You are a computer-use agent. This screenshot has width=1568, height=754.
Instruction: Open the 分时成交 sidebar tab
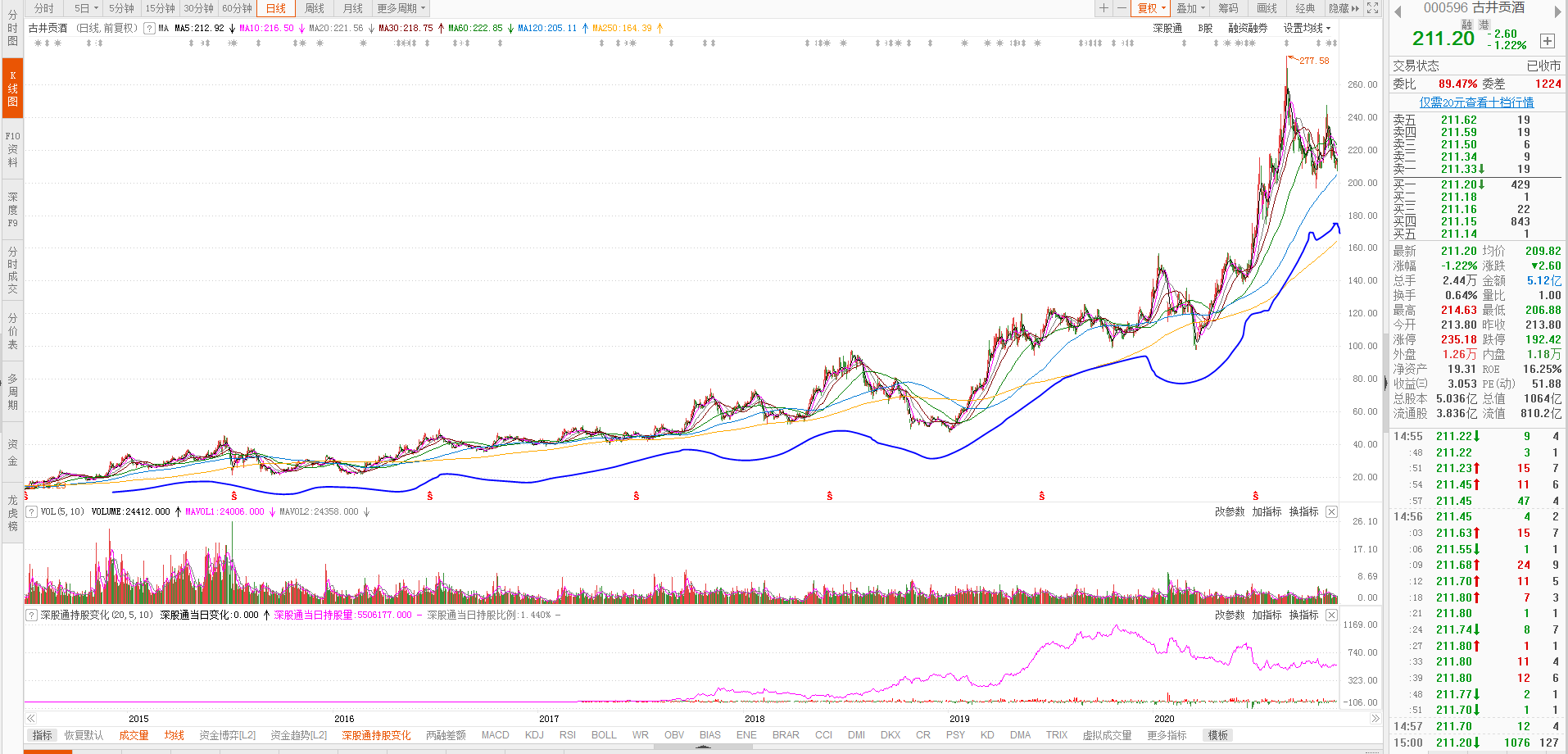(x=12, y=270)
